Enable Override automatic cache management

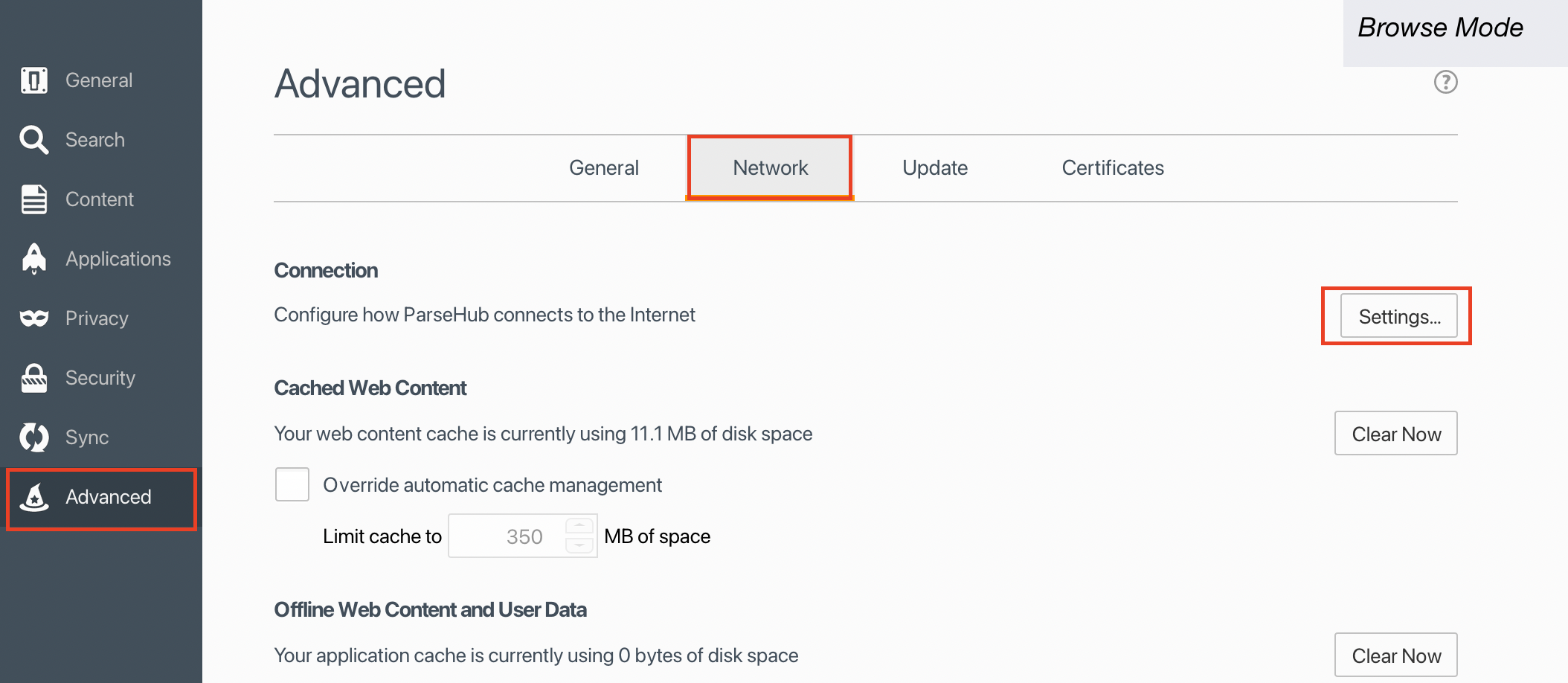pyautogui.click(x=292, y=484)
